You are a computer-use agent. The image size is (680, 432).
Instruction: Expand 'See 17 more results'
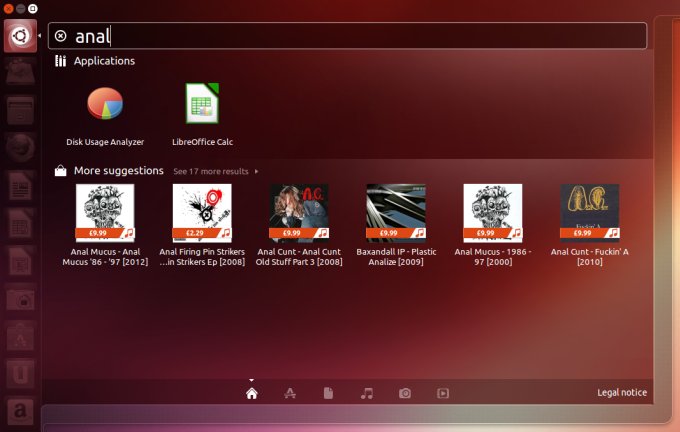pos(215,171)
